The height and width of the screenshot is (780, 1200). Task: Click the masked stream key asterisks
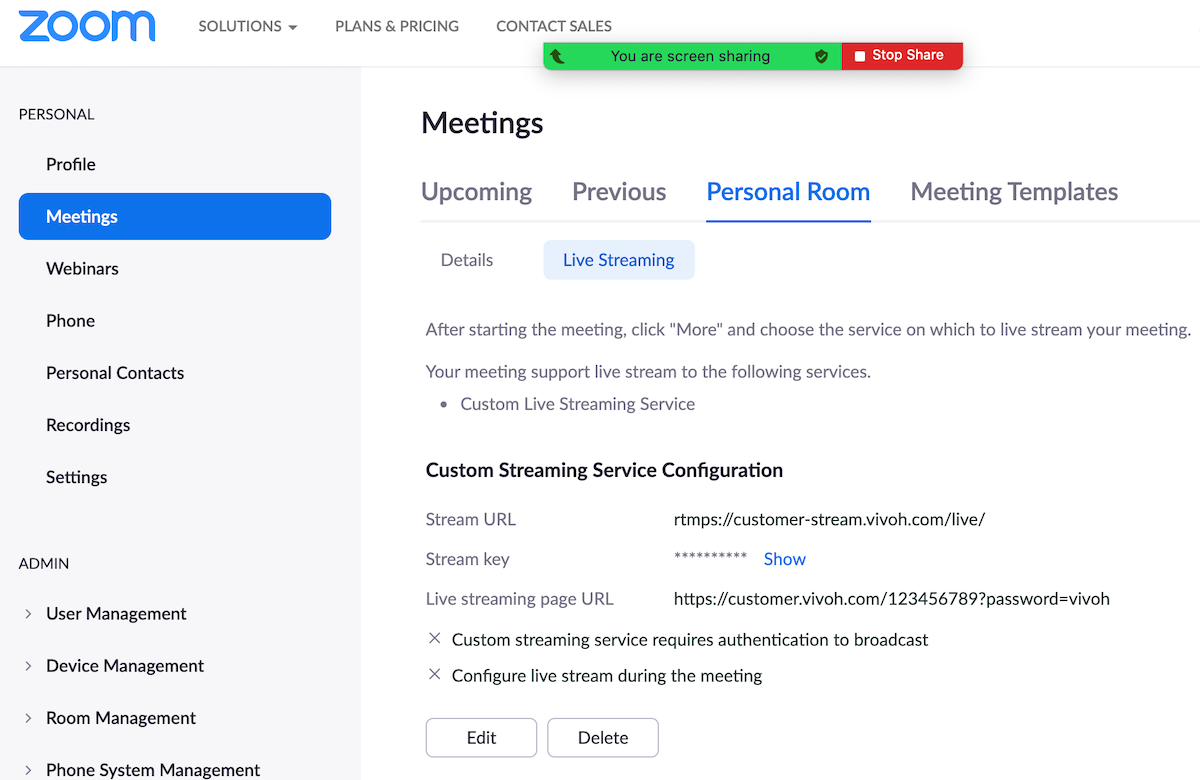tap(711, 558)
